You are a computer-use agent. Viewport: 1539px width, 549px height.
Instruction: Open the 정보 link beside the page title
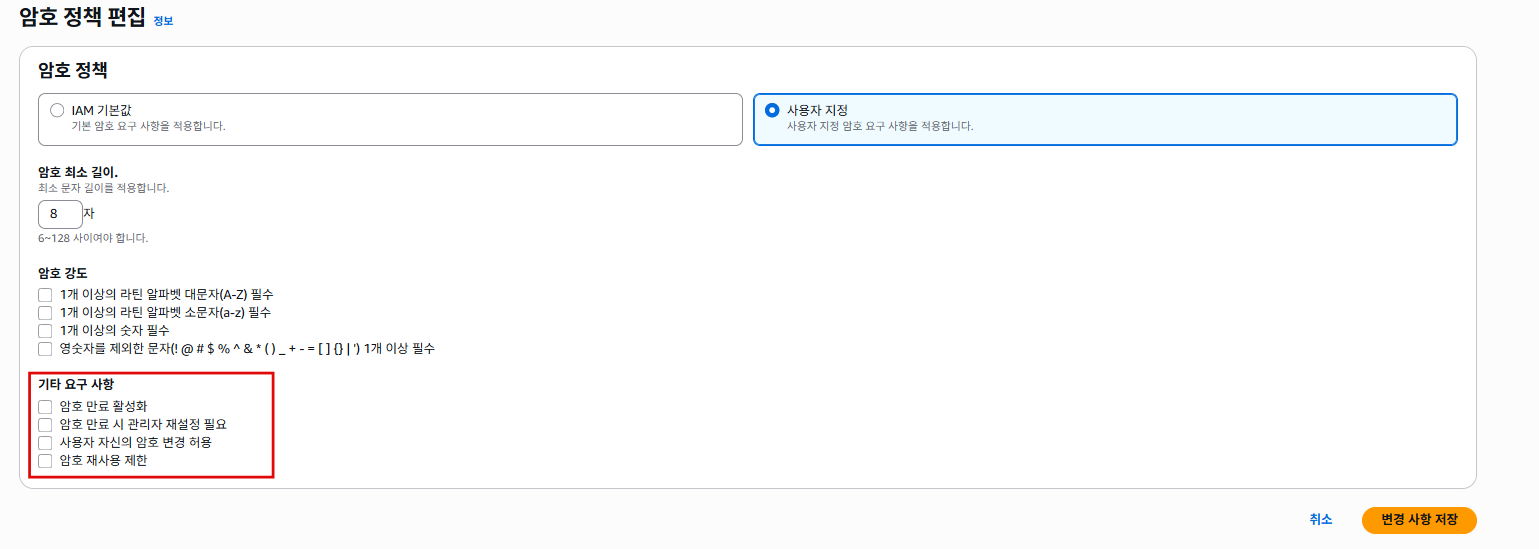163,21
